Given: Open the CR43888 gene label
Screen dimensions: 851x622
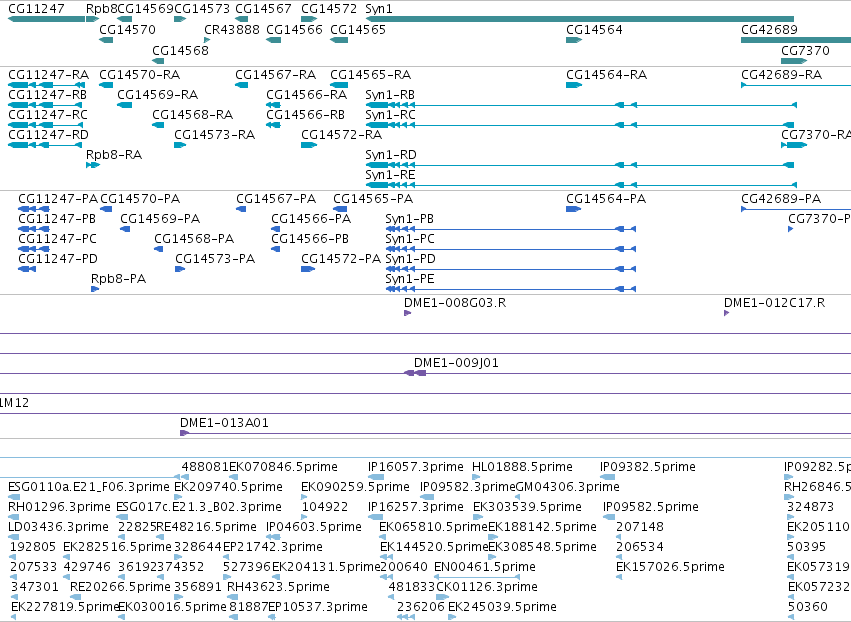Looking at the screenshot, I should [x=232, y=29].
